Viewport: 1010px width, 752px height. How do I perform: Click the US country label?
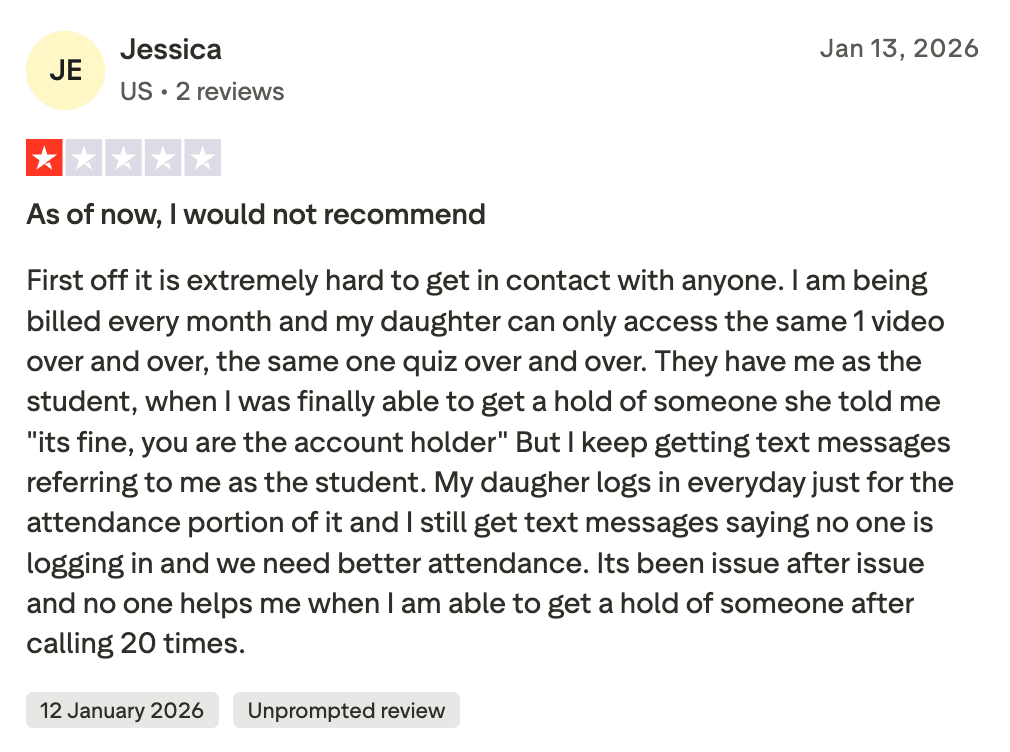(x=136, y=92)
